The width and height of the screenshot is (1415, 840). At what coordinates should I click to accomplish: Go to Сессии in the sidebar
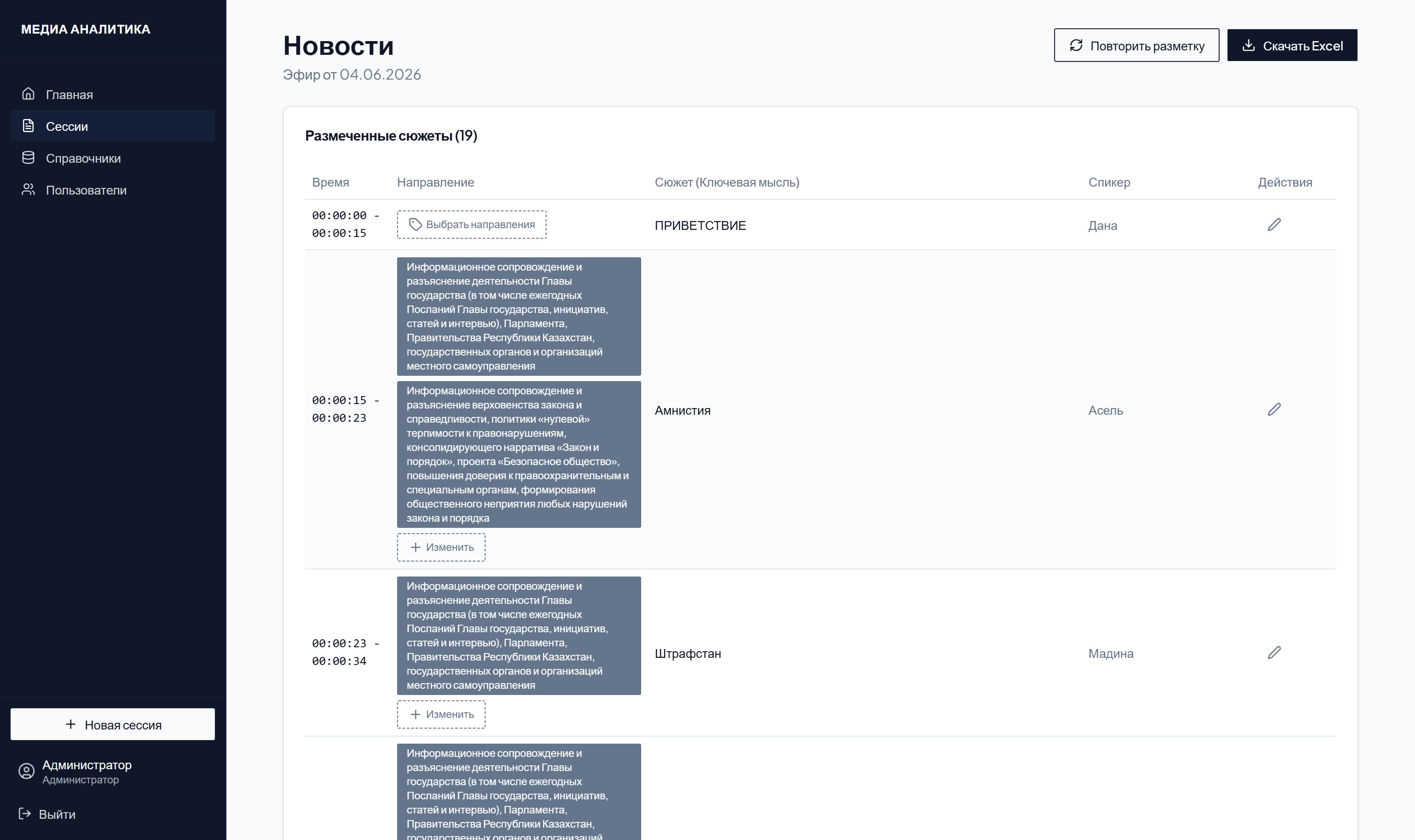click(113, 126)
